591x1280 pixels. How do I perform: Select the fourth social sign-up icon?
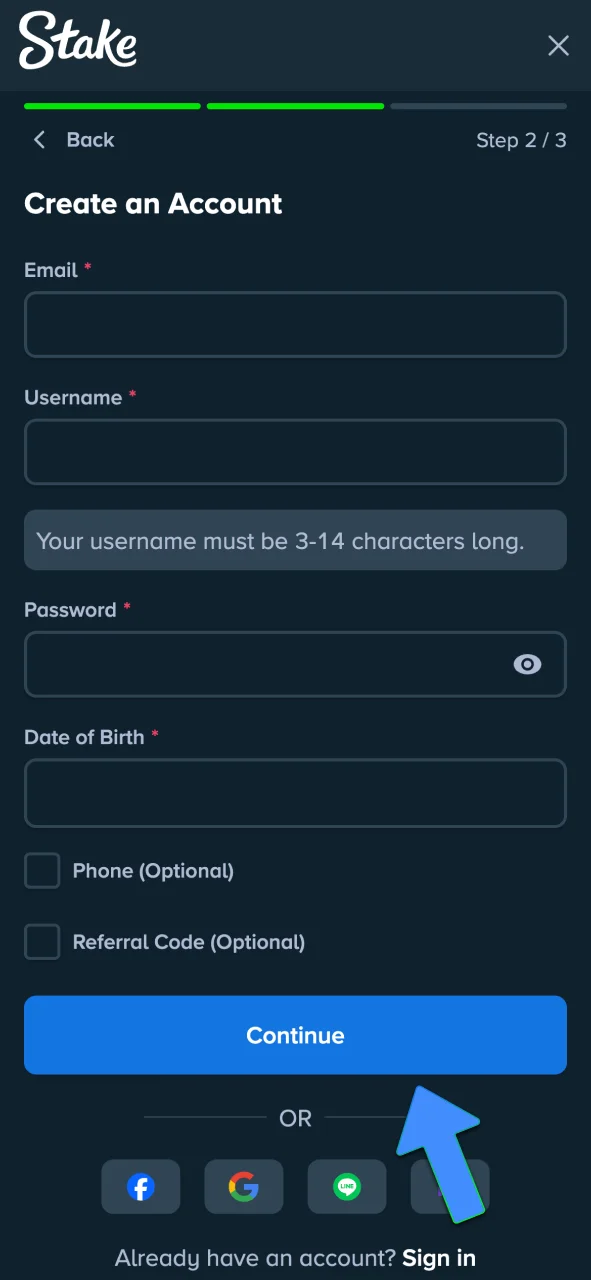(x=449, y=1186)
